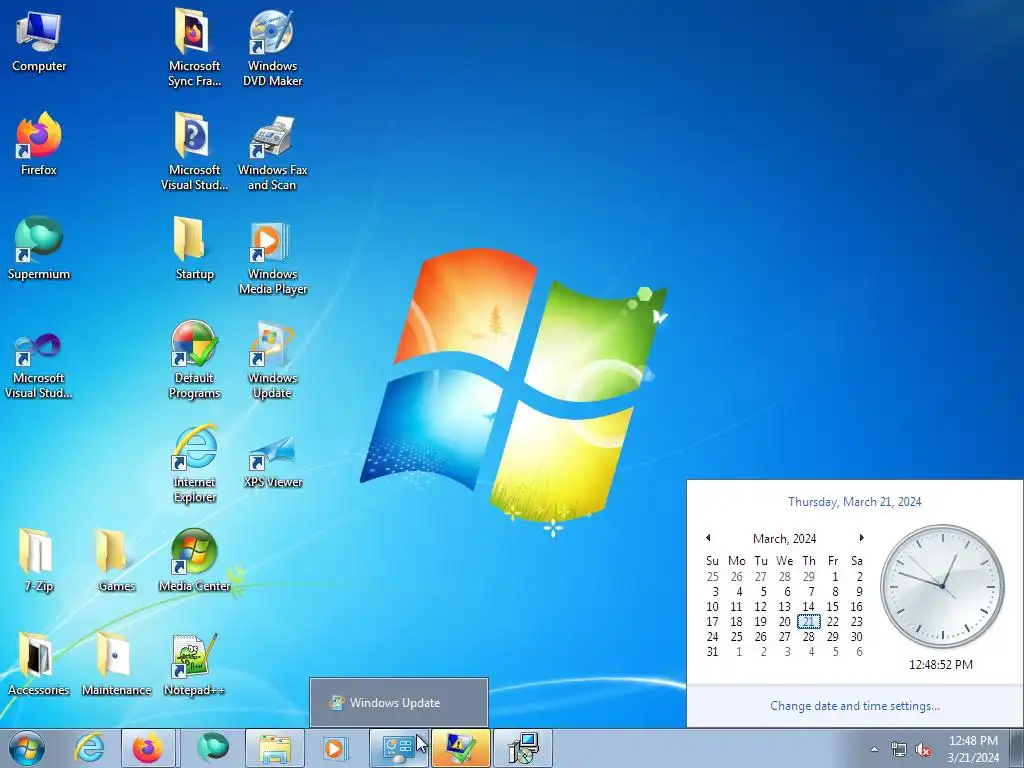Viewport: 1024px width, 768px height.
Task: Select March 14 in the calendar
Action: coord(808,607)
